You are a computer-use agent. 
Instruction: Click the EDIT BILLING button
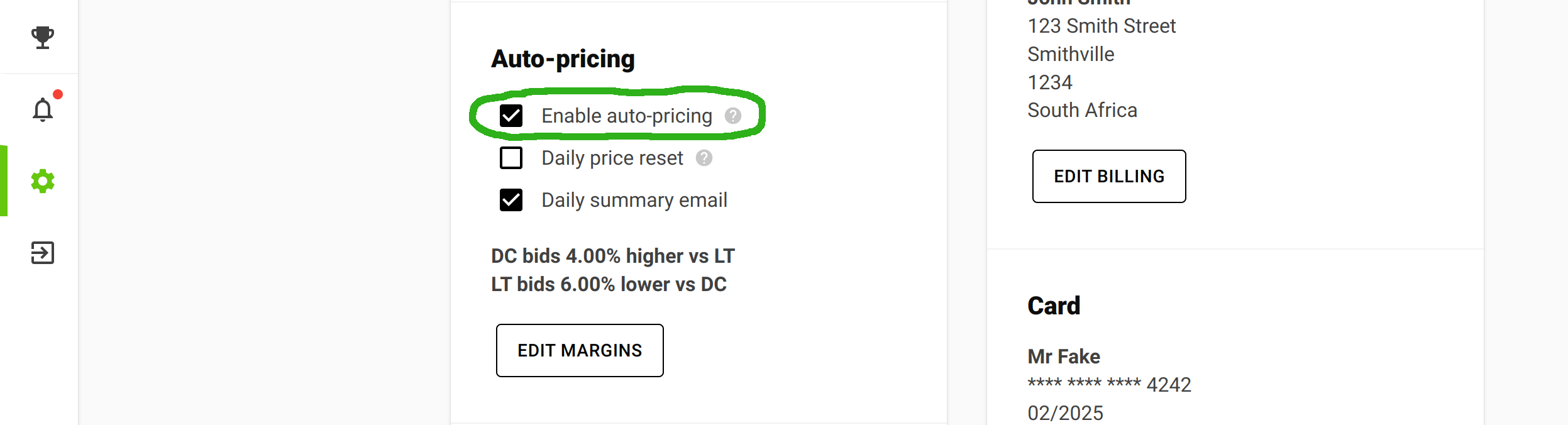1108,177
